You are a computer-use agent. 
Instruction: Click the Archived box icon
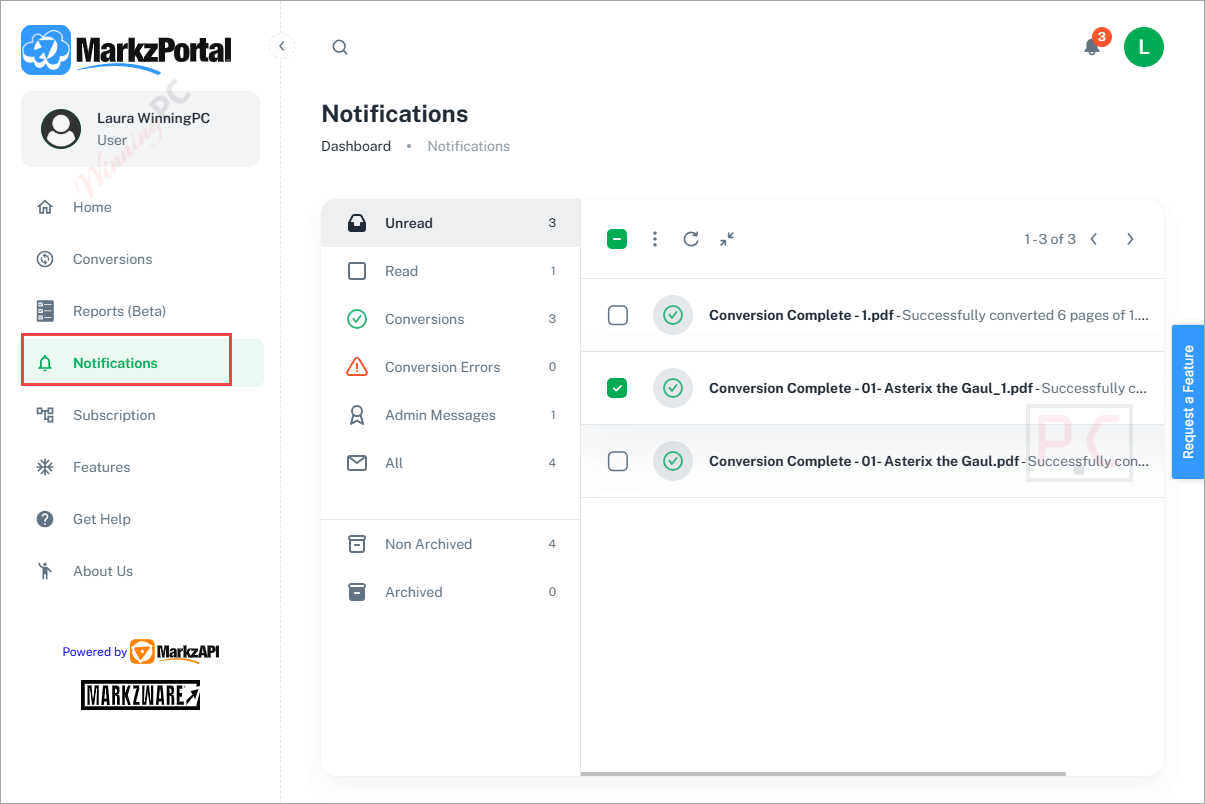(357, 592)
